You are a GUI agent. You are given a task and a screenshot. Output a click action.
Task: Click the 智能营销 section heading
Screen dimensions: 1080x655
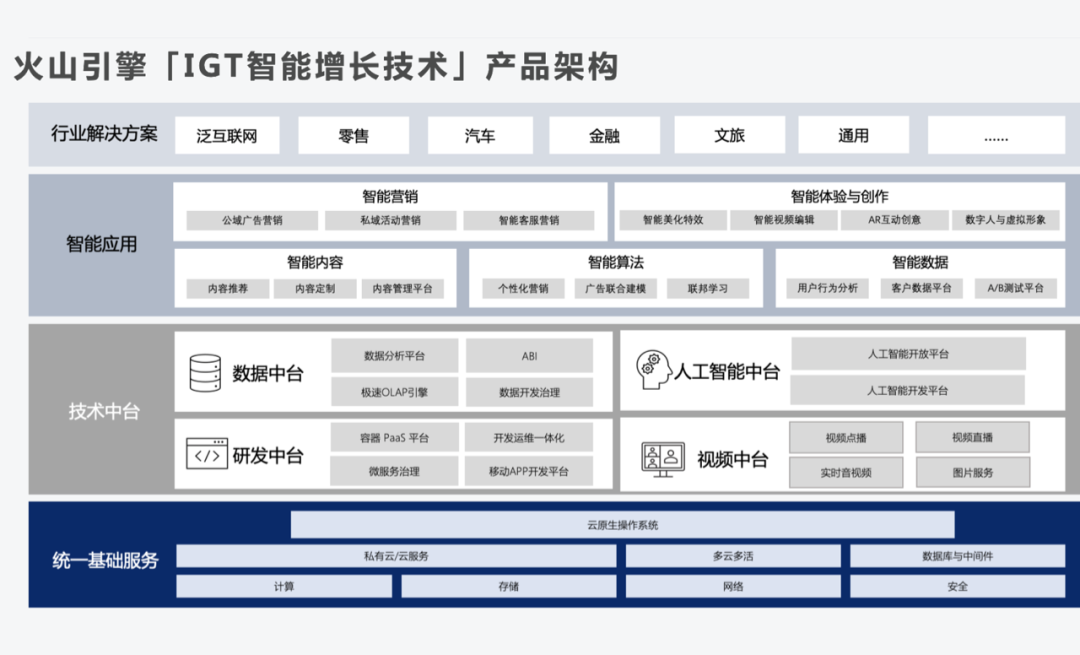click(391, 196)
